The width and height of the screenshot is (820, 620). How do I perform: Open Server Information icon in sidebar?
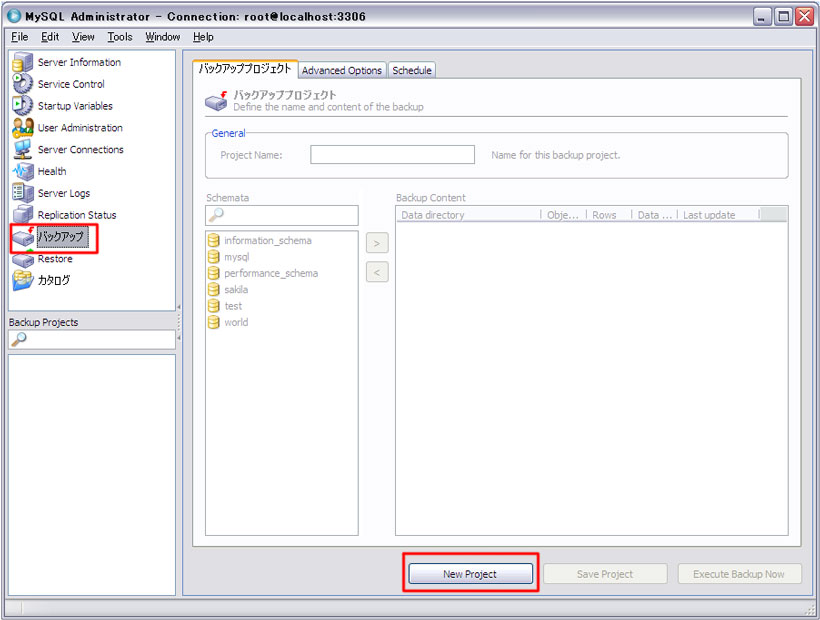click(x=22, y=62)
